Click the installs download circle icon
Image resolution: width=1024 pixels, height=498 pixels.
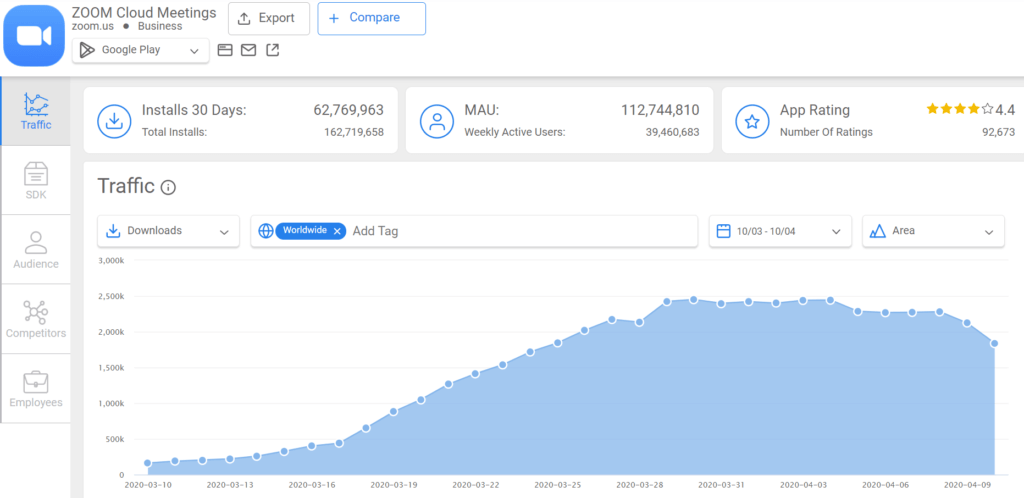pos(114,121)
